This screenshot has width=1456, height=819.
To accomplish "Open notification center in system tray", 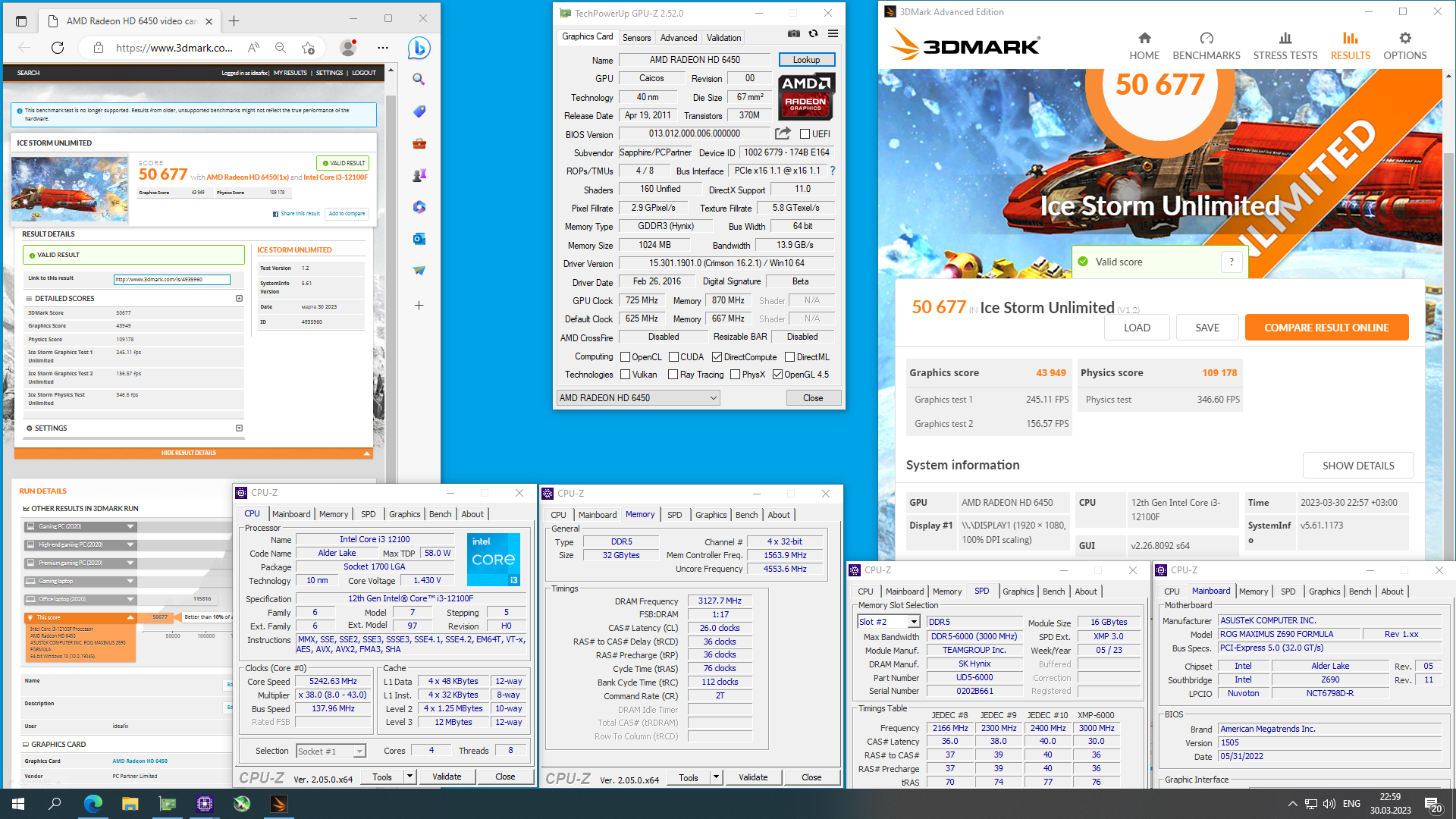I will 1432,804.
